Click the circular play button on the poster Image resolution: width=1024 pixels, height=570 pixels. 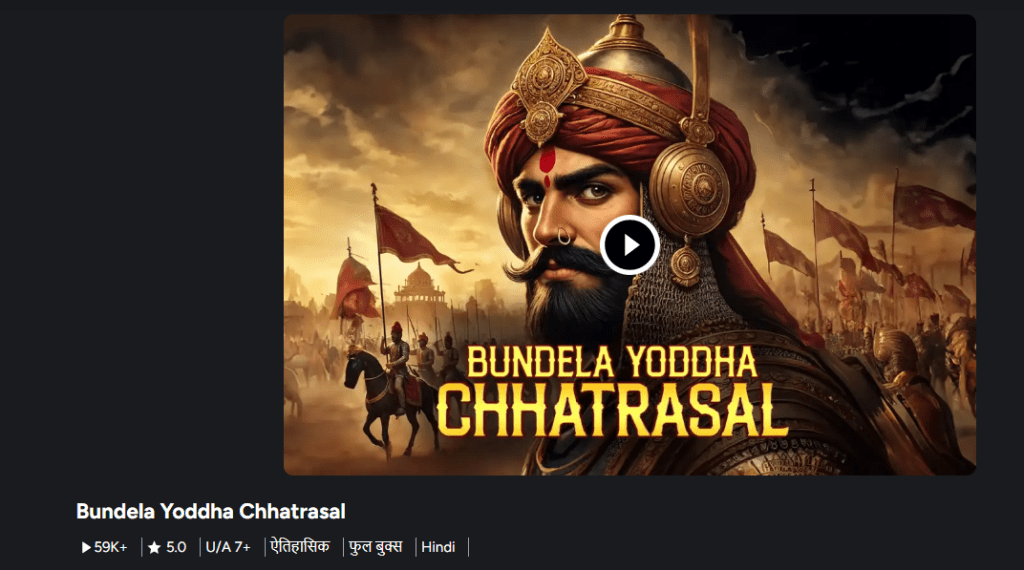[630, 245]
